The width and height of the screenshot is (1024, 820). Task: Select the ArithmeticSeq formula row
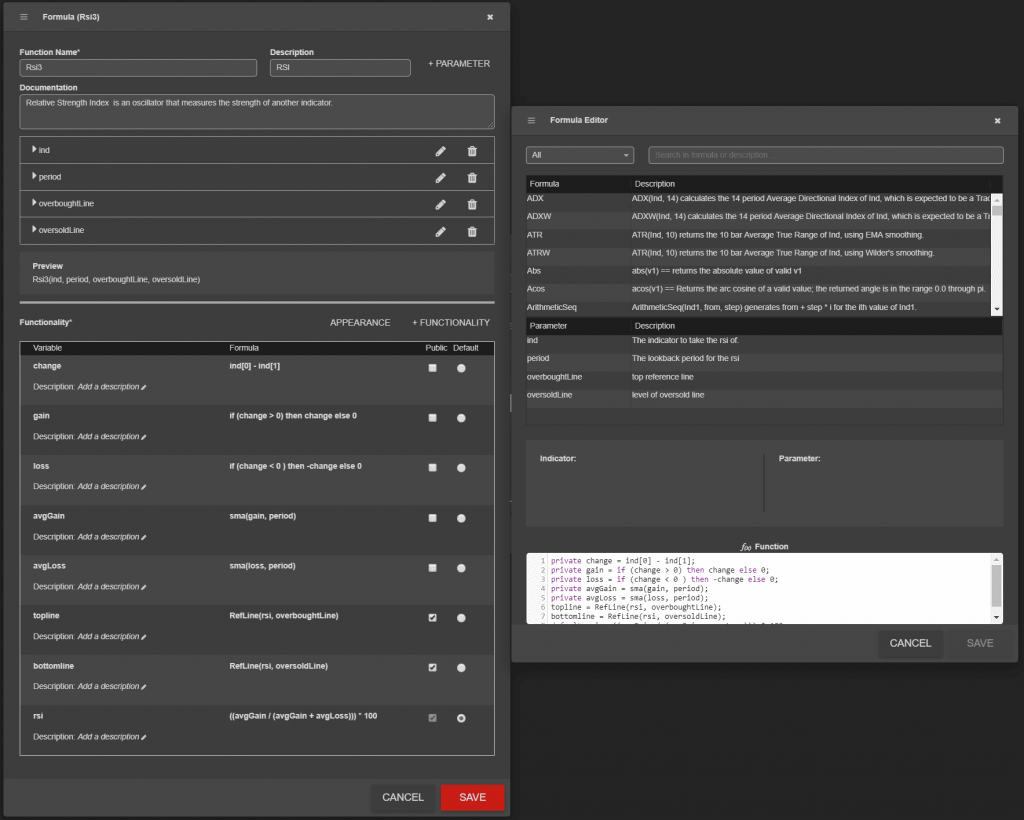[x=758, y=307]
